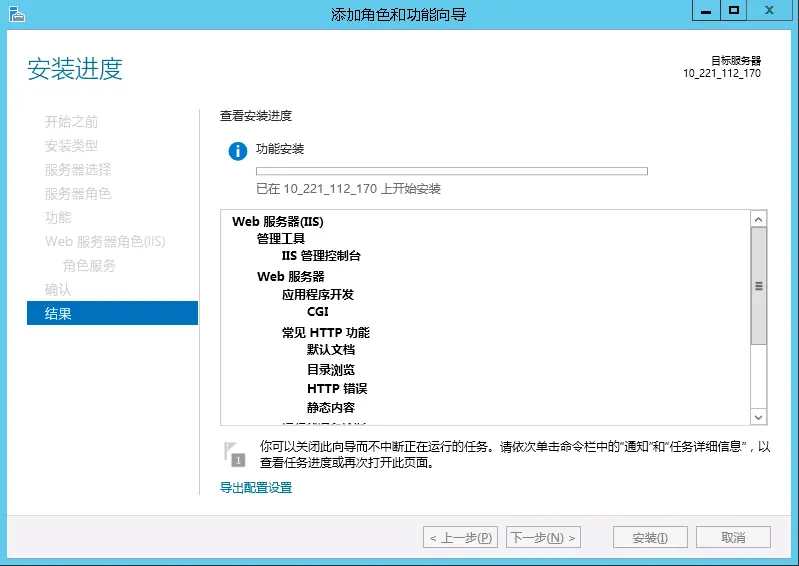Select 常见 HTTP 功能 entry
The height and width of the screenshot is (566, 799).
coord(326,333)
